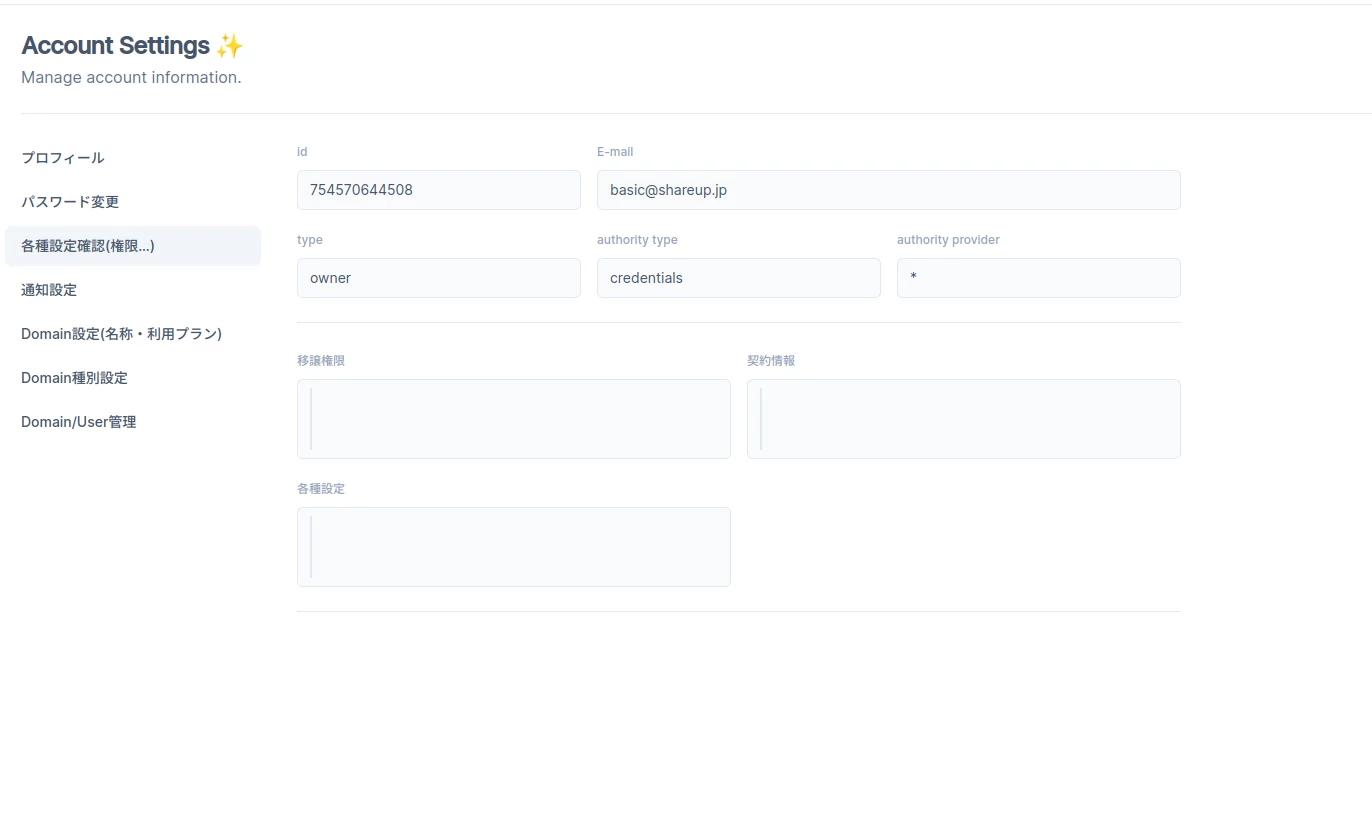Click the 'authority provider' label
The image size is (1372, 818).
point(948,240)
